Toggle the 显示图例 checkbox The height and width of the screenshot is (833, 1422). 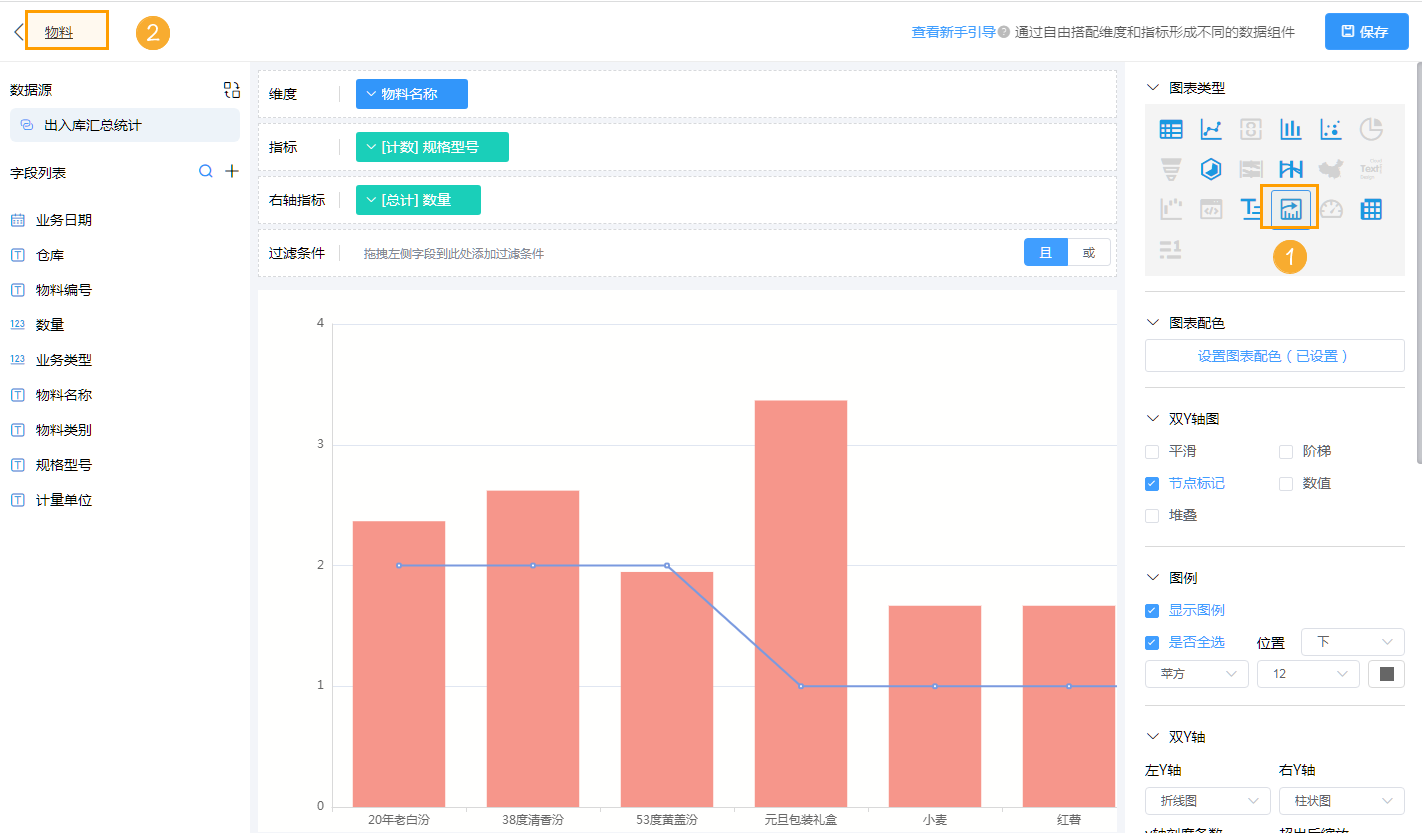(1152, 610)
